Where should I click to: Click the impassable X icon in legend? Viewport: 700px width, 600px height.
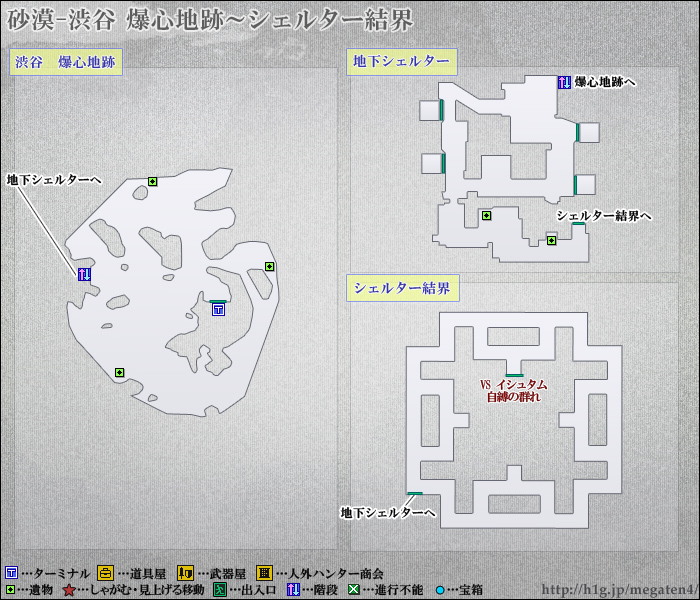pyautogui.click(x=353, y=590)
